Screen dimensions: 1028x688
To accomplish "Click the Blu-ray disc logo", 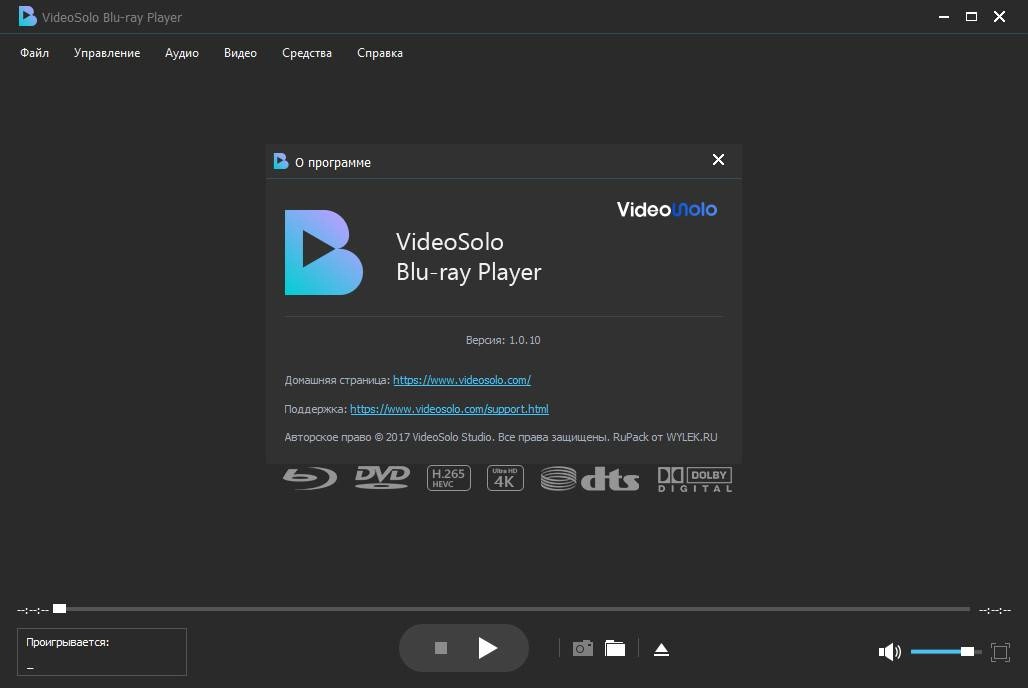I will click(x=310, y=478).
